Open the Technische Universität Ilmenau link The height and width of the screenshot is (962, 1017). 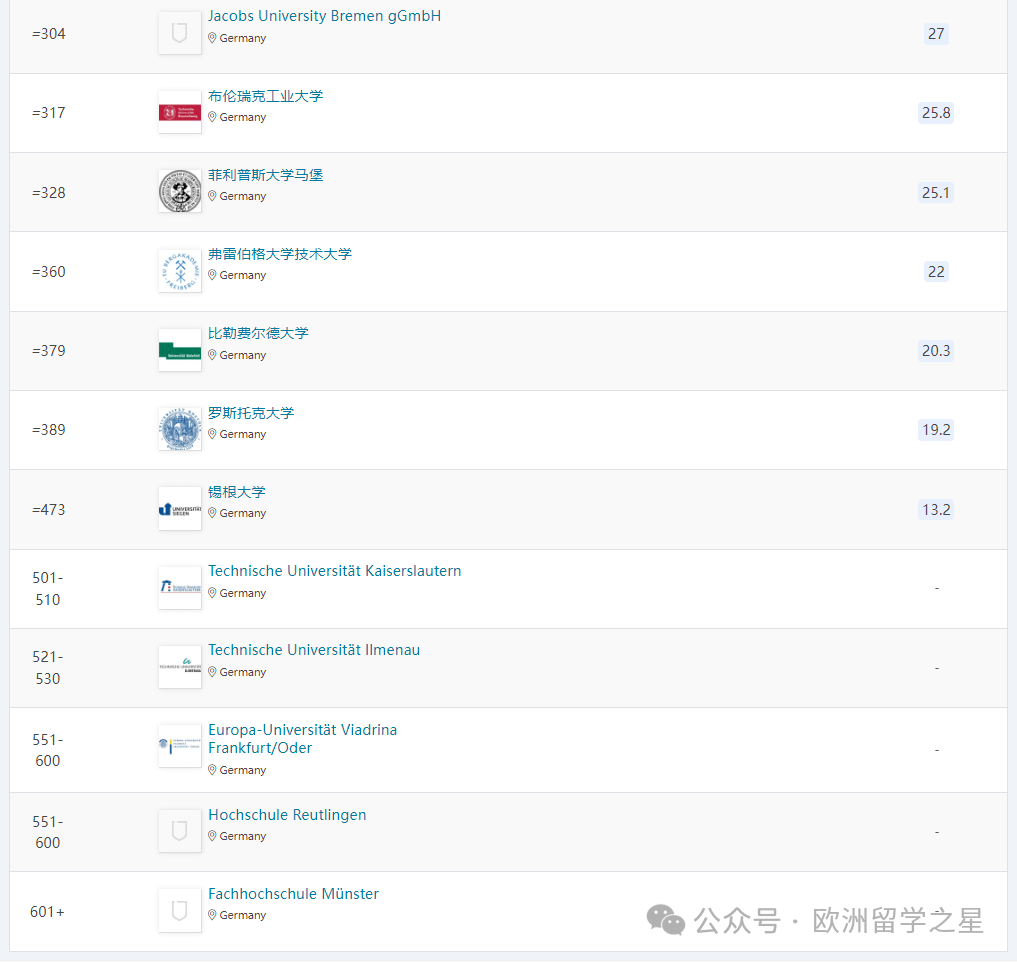314,650
